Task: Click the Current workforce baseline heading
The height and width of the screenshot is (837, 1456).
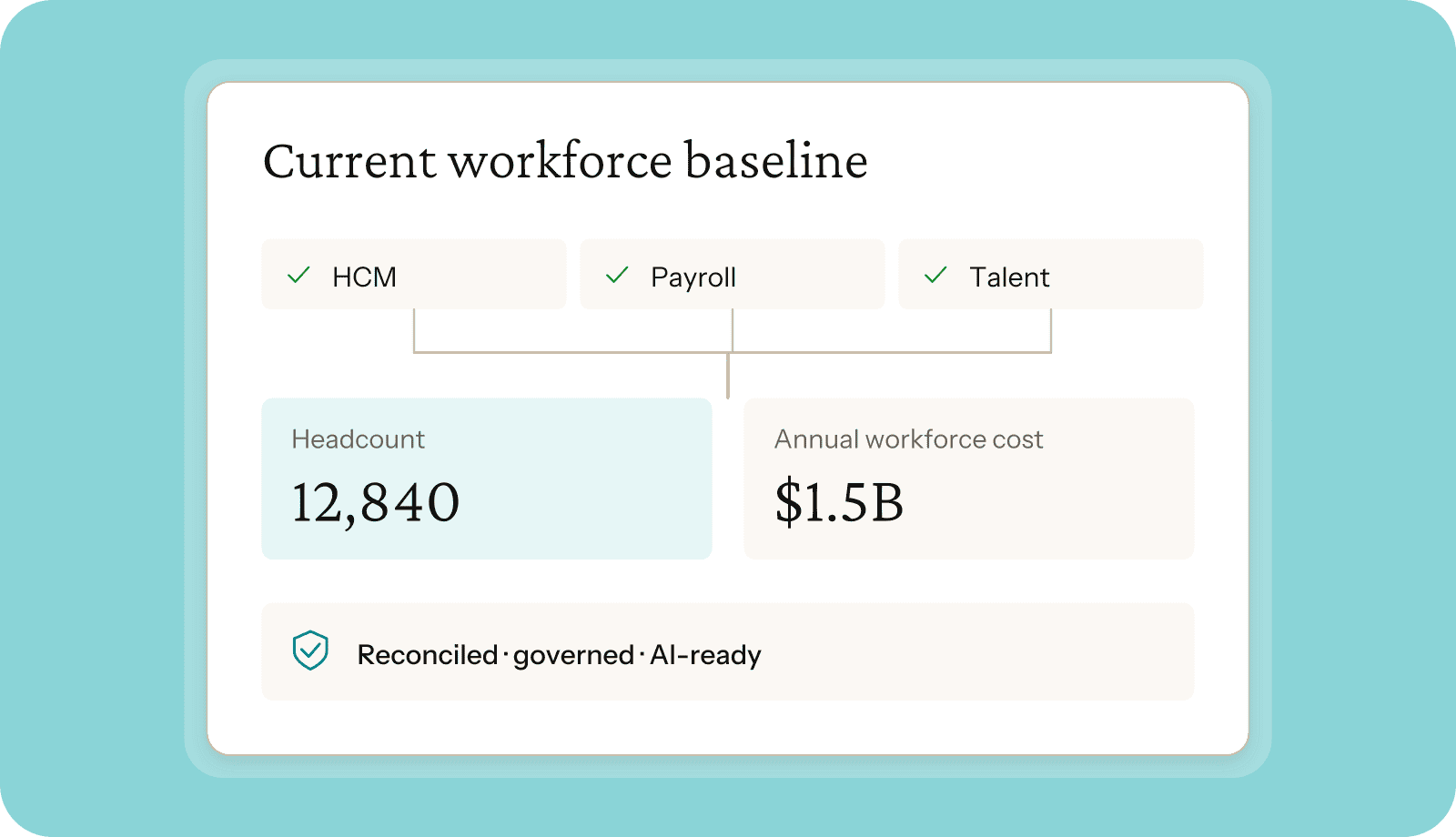Action: tap(565, 161)
